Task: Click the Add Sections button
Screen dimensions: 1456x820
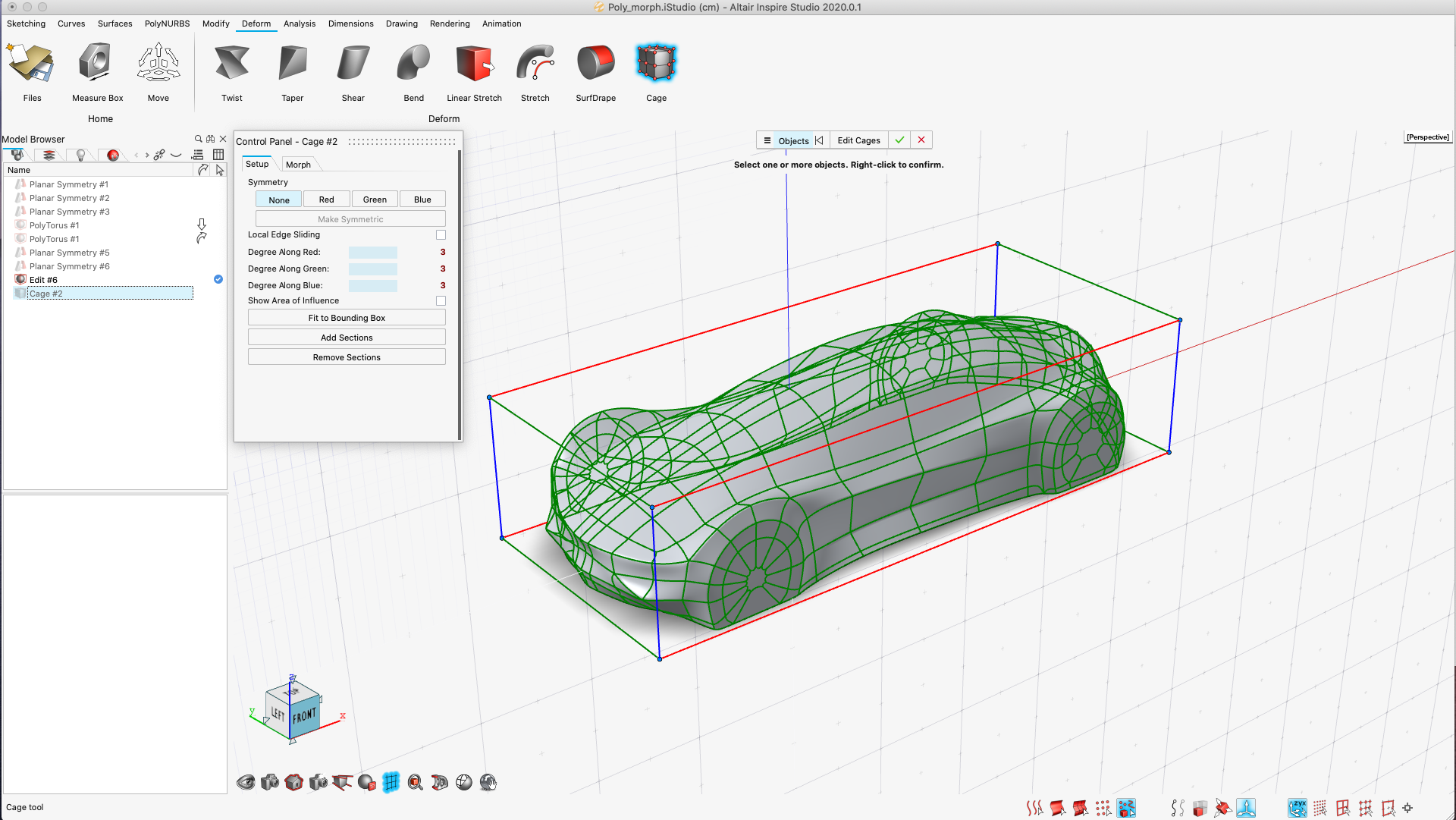Action: pyautogui.click(x=347, y=338)
